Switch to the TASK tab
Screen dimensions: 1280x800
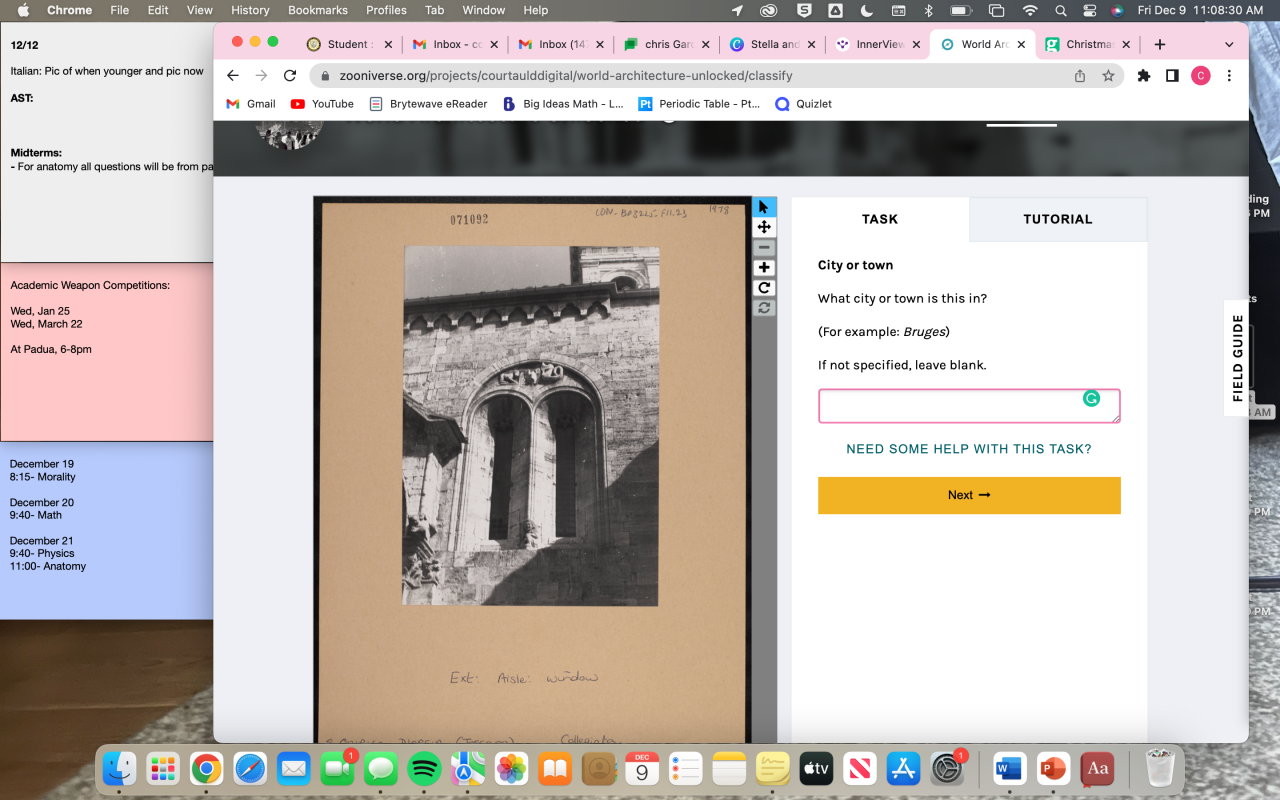pos(880,219)
